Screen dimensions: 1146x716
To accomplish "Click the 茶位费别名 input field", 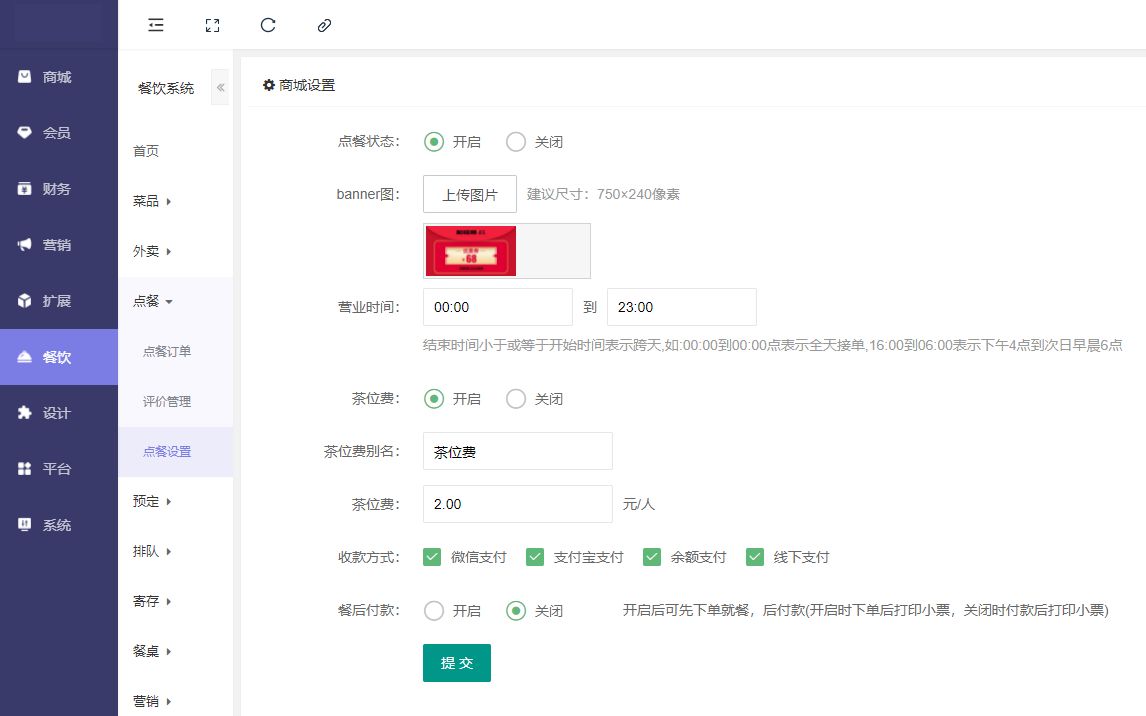I will click(x=518, y=451).
